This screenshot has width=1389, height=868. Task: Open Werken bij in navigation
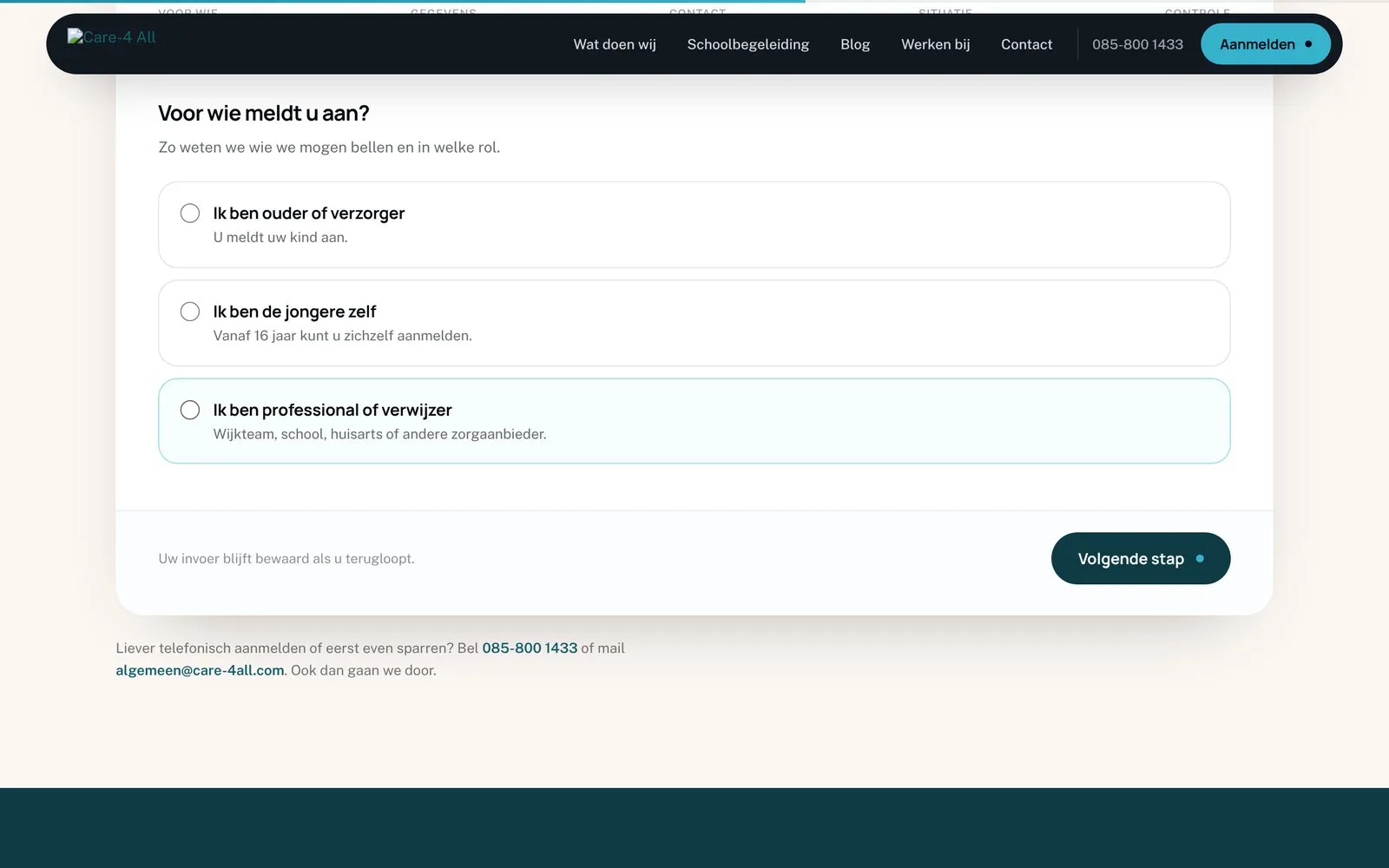(x=935, y=44)
